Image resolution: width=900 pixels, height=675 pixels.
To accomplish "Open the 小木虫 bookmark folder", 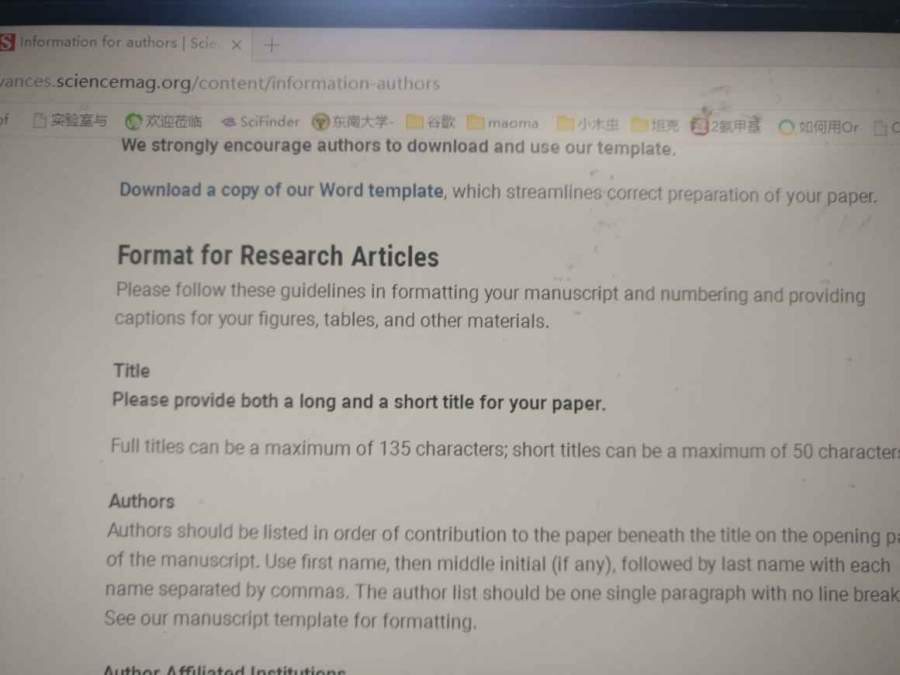I will tap(588, 123).
